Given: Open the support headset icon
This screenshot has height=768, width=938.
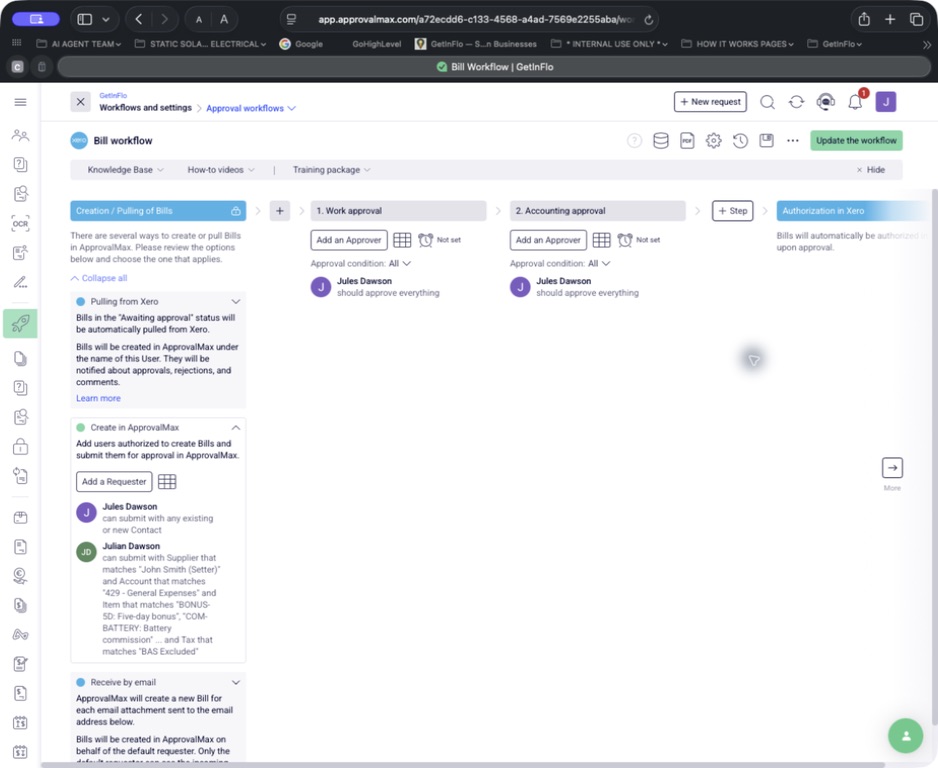Looking at the screenshot, I should coord(826,102).
